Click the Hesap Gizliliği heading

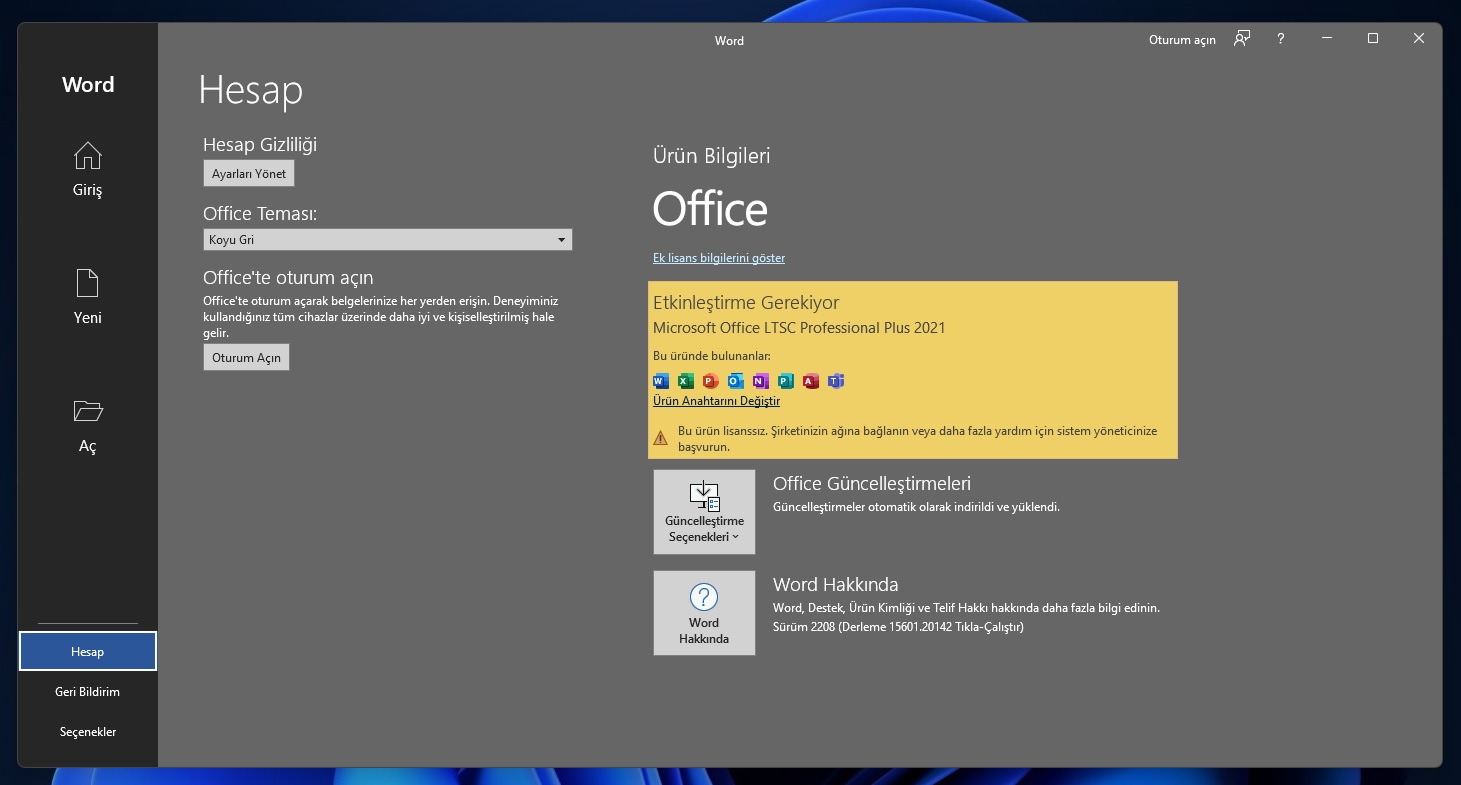tap(260, 145)
